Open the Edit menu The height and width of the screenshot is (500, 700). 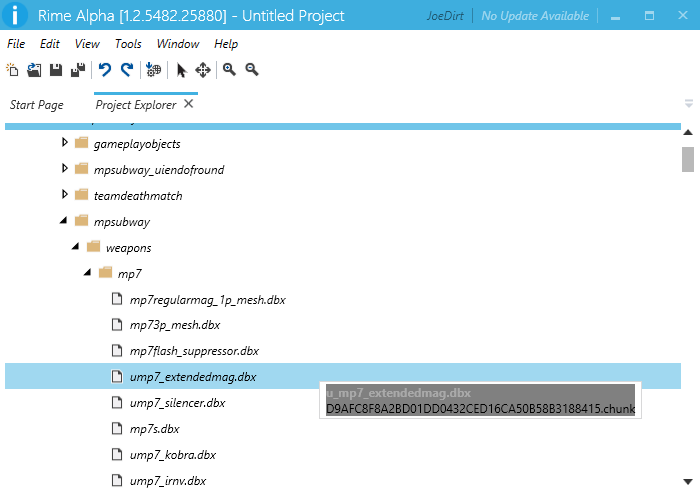50,44
